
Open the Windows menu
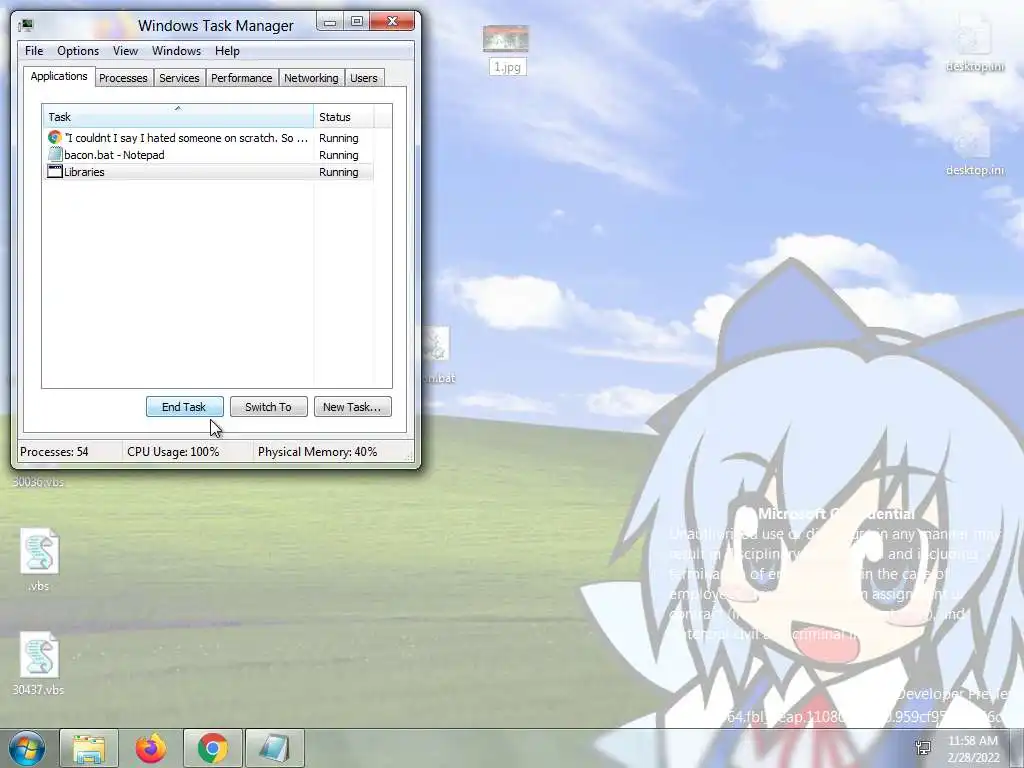(x=176, y=51)
